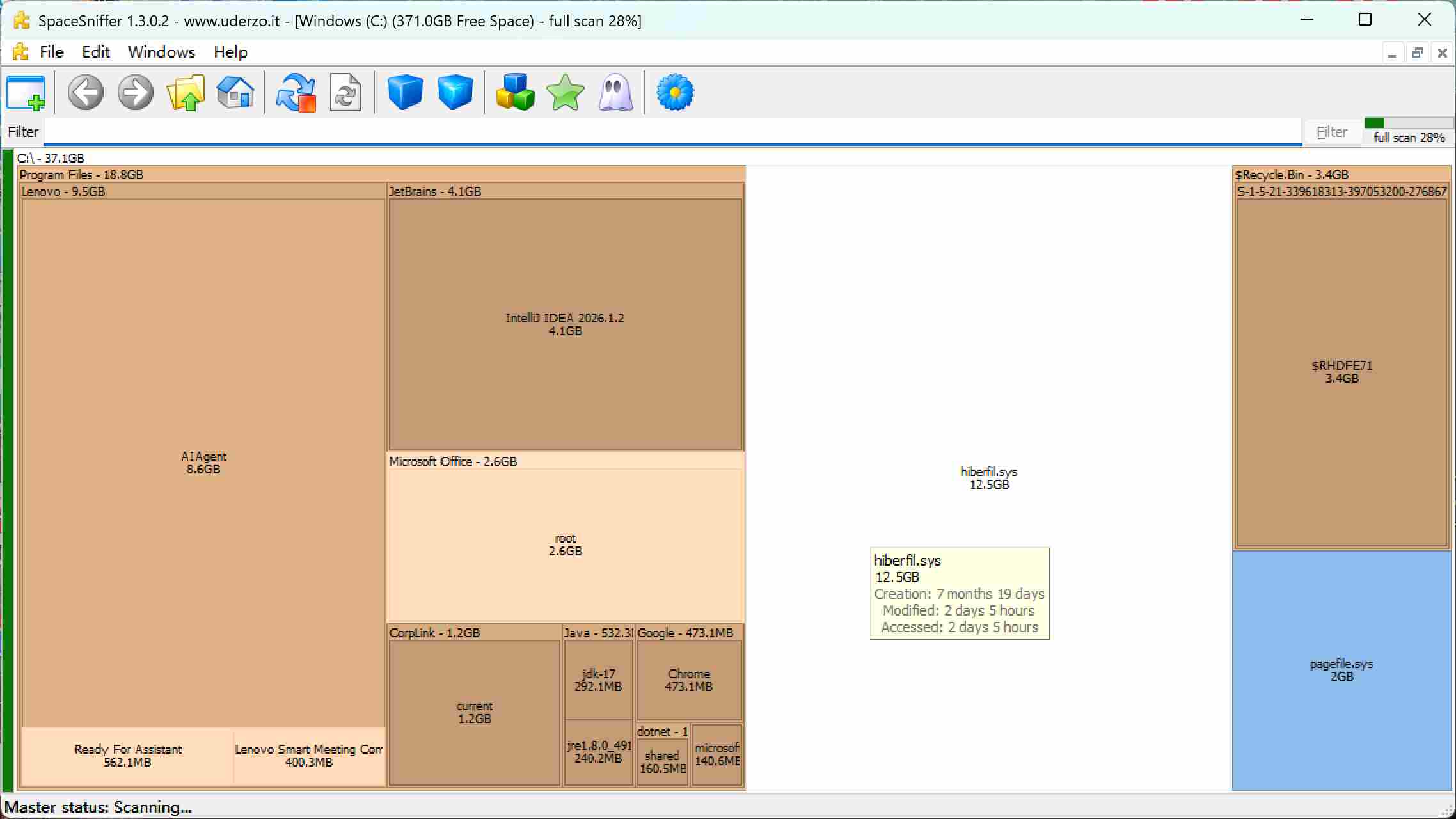Toggle the ghost free space icon
Viewport: 1456px width, 819px height.
615,93
